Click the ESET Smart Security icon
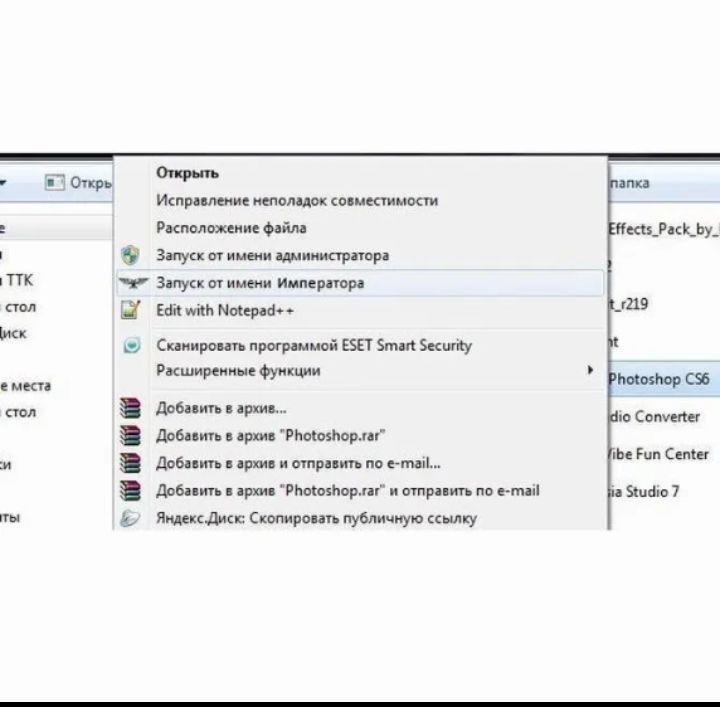The width and height of the screenshot is (720, 707). [130, 345]
